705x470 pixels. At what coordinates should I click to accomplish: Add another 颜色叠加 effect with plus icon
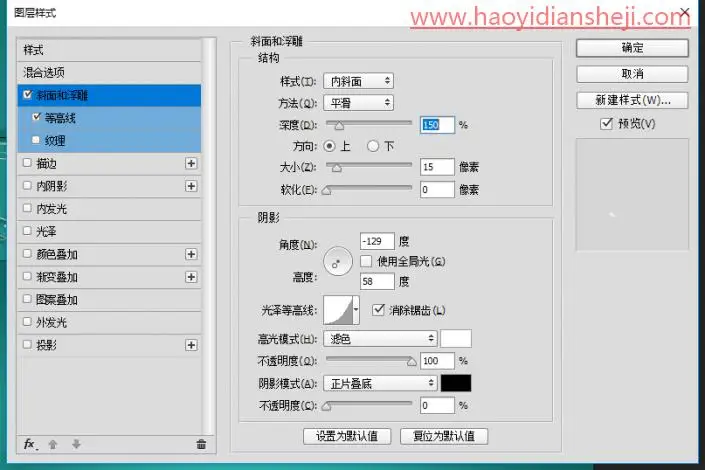pos(191,254)
